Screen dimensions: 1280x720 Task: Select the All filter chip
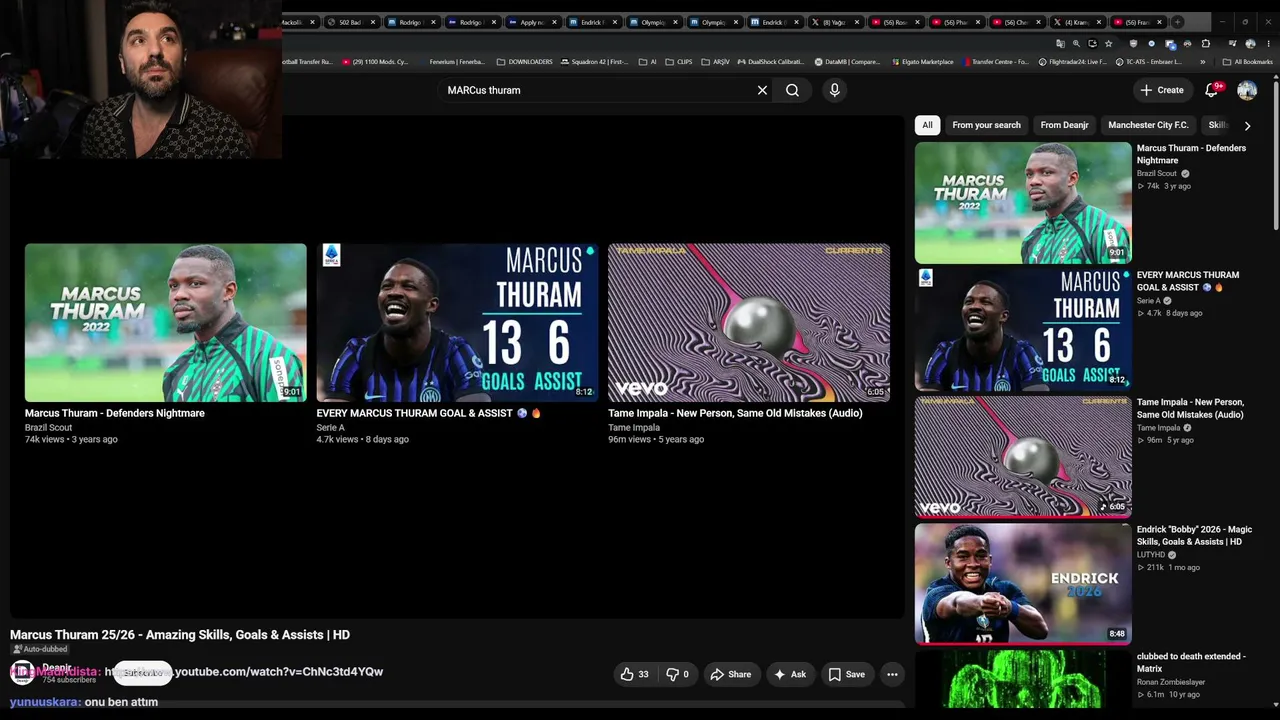(x=927, y=125)
